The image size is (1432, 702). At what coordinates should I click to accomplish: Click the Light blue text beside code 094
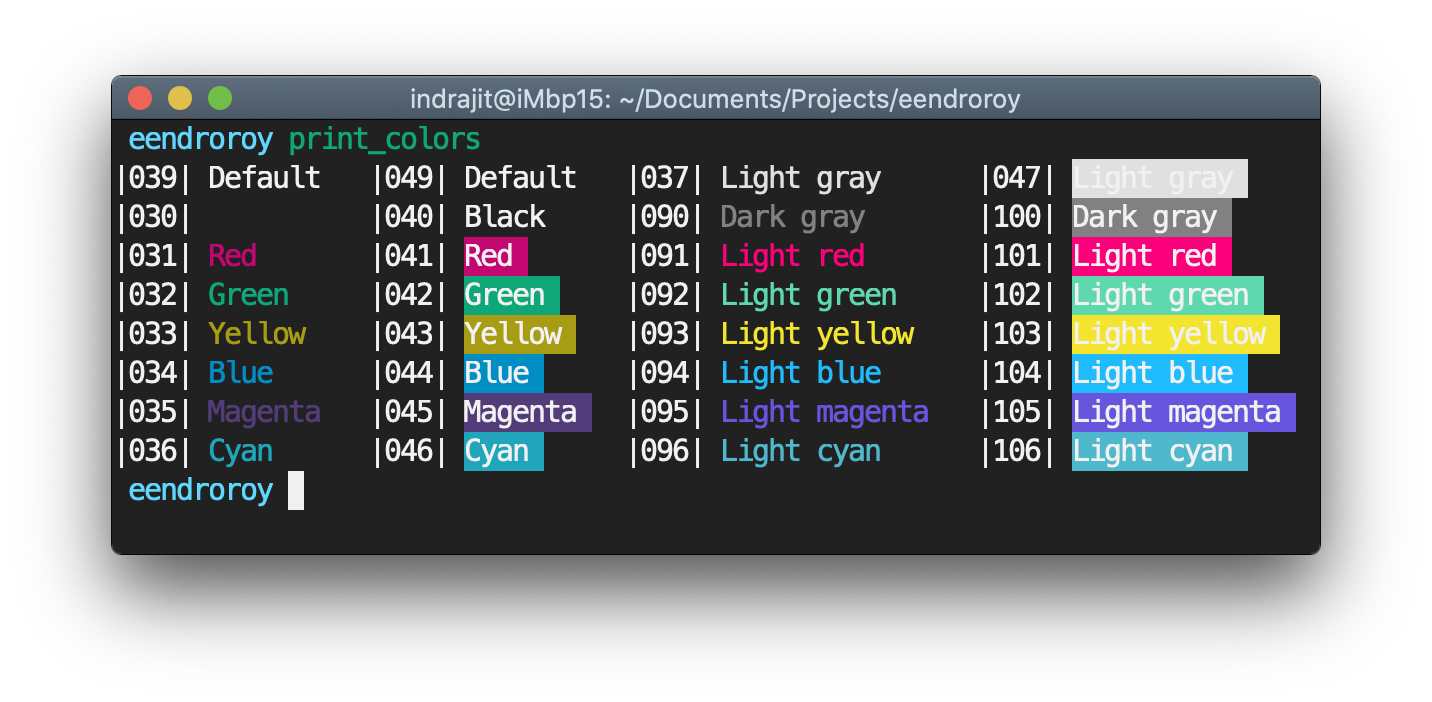click(801, 373)
